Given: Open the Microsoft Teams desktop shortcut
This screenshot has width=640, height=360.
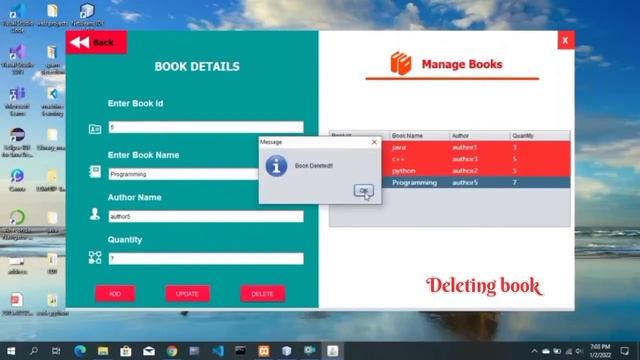Looking at the screenshot, I should point(17,101).
